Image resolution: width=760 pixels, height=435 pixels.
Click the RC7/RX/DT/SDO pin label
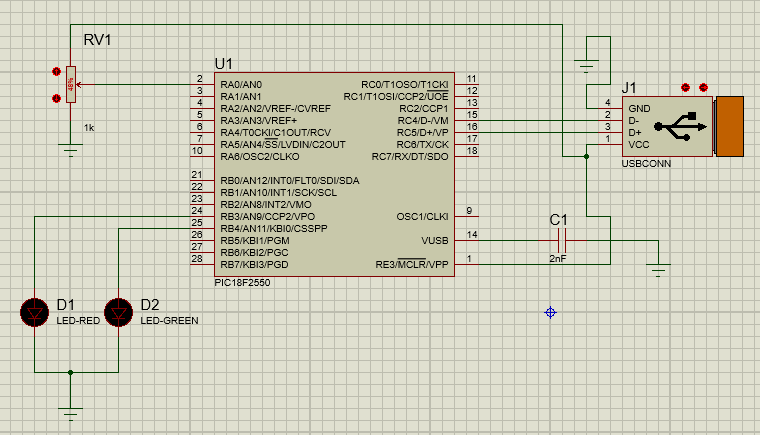(x=410, y=157)
